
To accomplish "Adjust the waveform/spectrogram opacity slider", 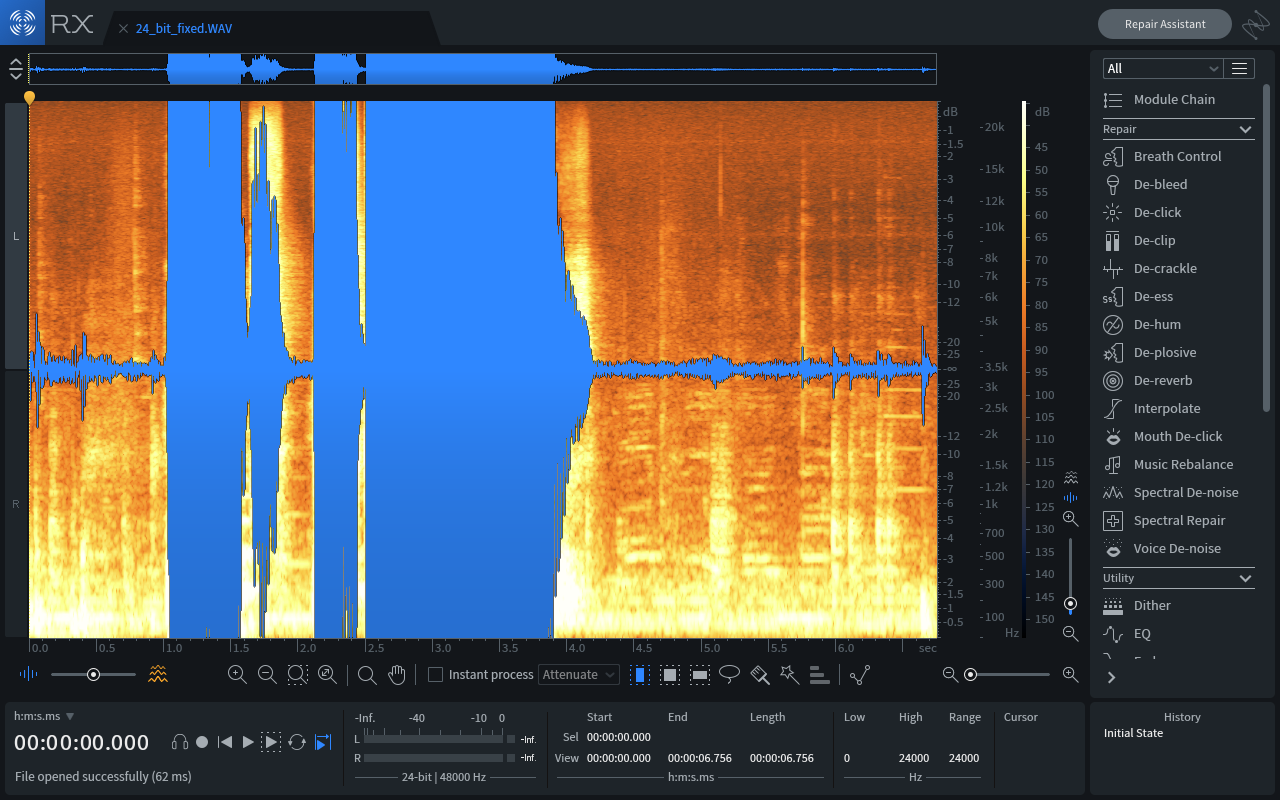I will pyautogui.click(x=93, y=675).
